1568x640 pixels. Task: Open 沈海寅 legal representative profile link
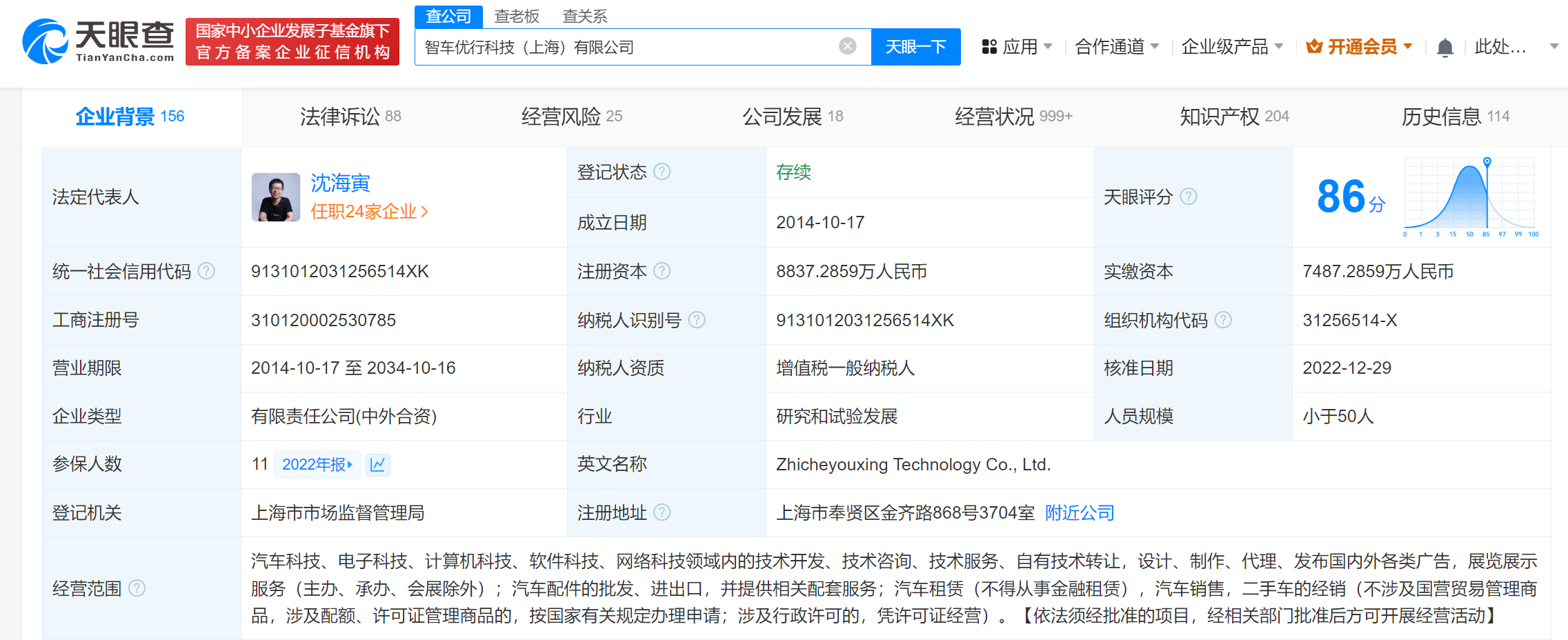click(340, 183)
